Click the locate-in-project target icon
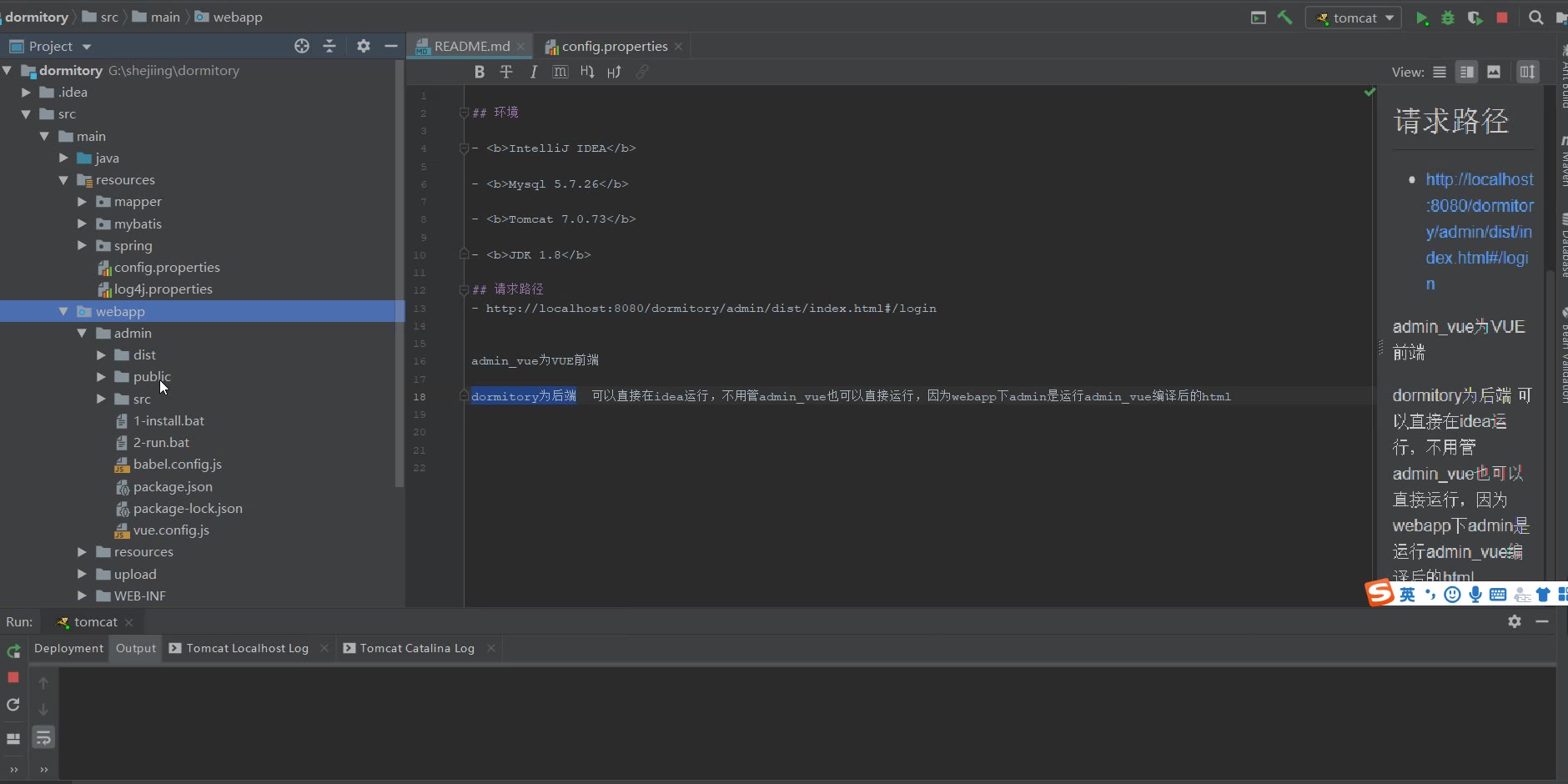This screenshot has height=784, width=1568. coord(302,46)
